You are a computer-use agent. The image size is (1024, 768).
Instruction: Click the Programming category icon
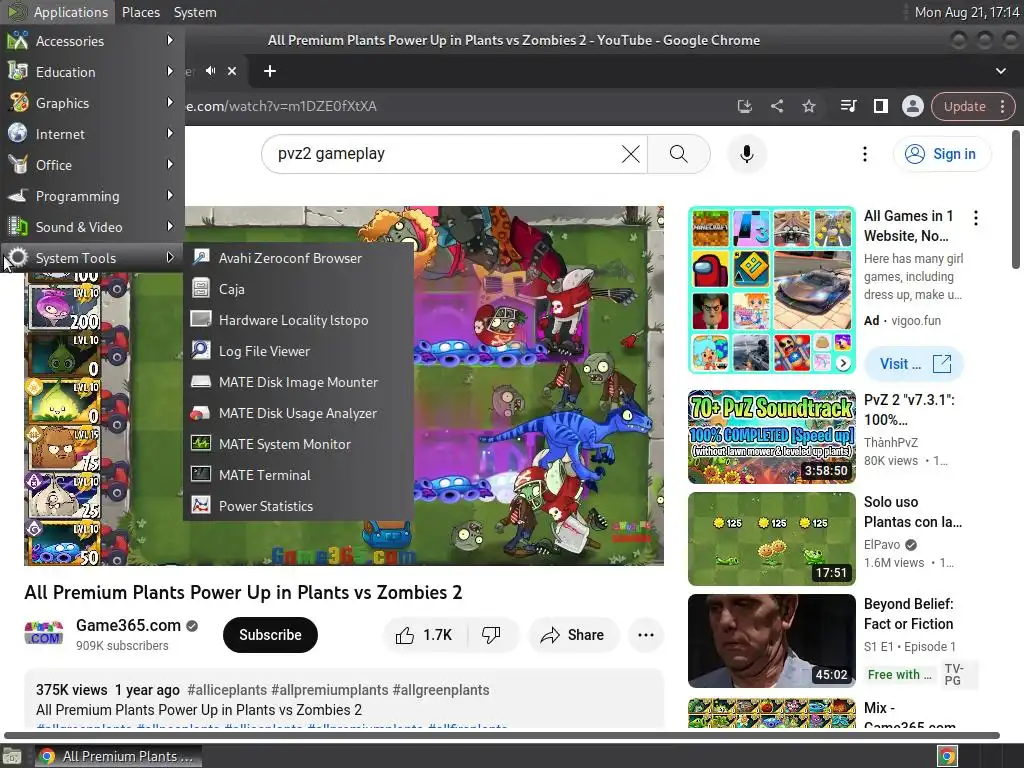[18, 195]
